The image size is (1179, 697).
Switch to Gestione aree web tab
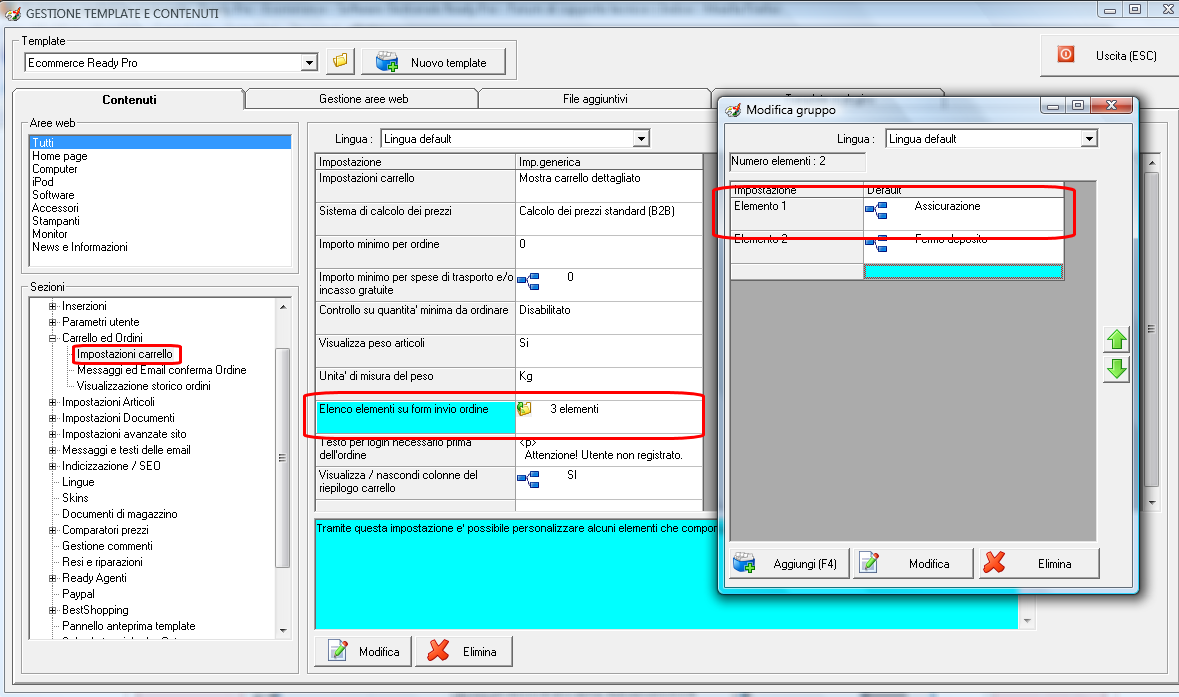tap(363, 98)
